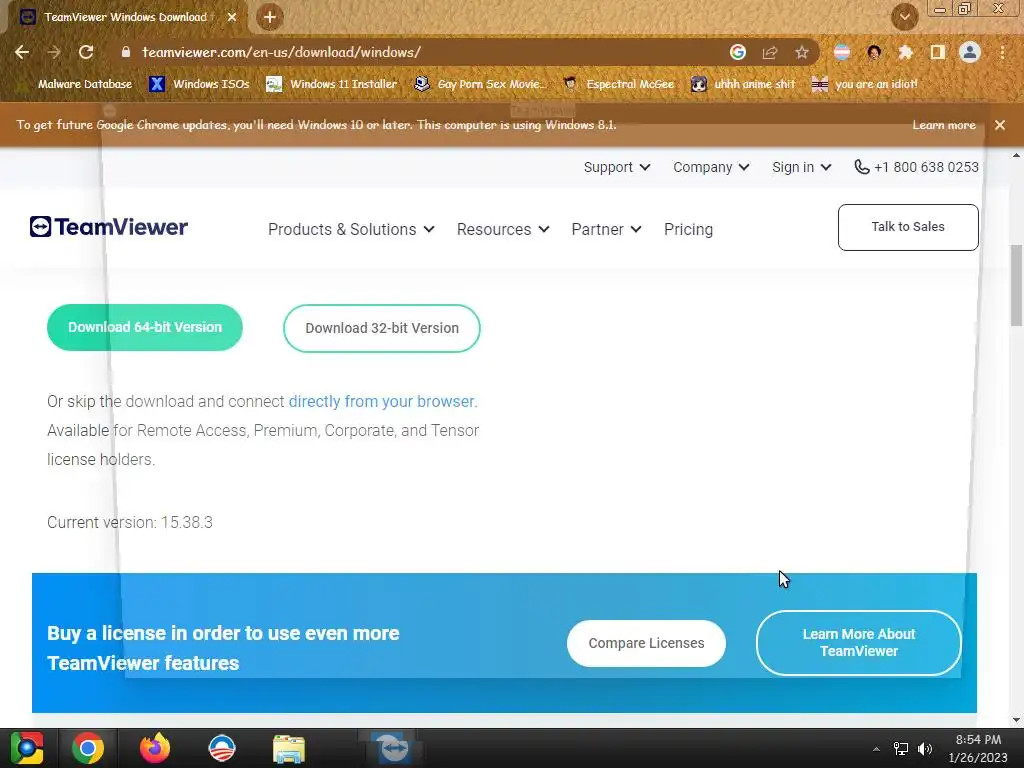The width and height of the screenshot is (1024, 768).
Task: Click Learn More About TeamViewer button
Action: [x=858, y=643]
